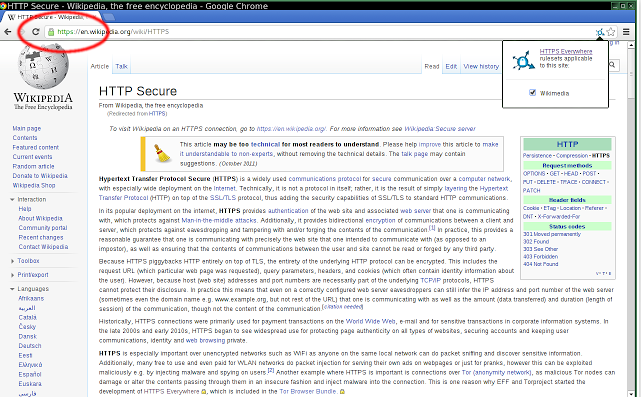Switch to Afrikaans language version
This screenshot has width=641, height=397.
pyautogui.click(x=31, y=298)
